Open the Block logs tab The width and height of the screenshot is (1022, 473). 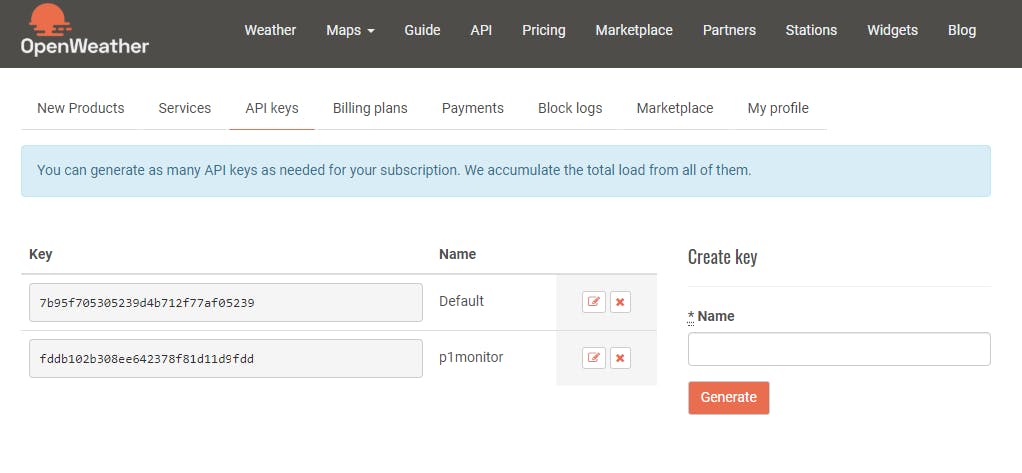[x=570, y=108]
